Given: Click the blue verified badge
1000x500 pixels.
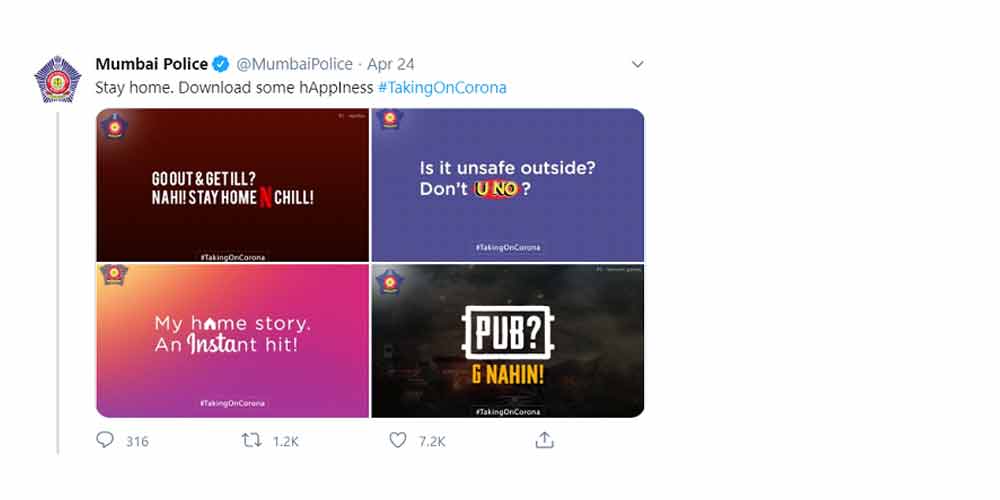Looking at the screenshot, I should [x=222, y=65].
